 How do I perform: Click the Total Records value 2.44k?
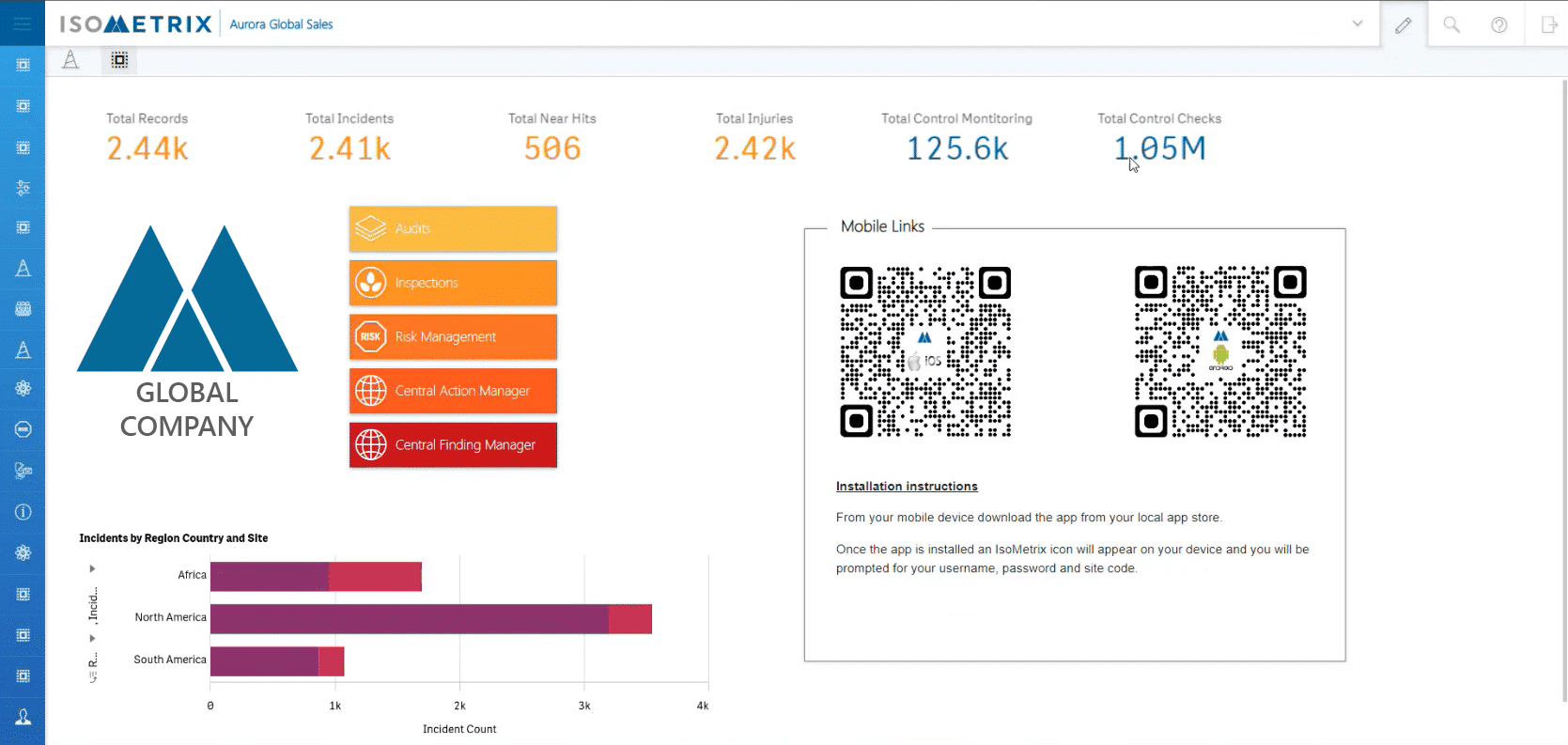point(147,148)
